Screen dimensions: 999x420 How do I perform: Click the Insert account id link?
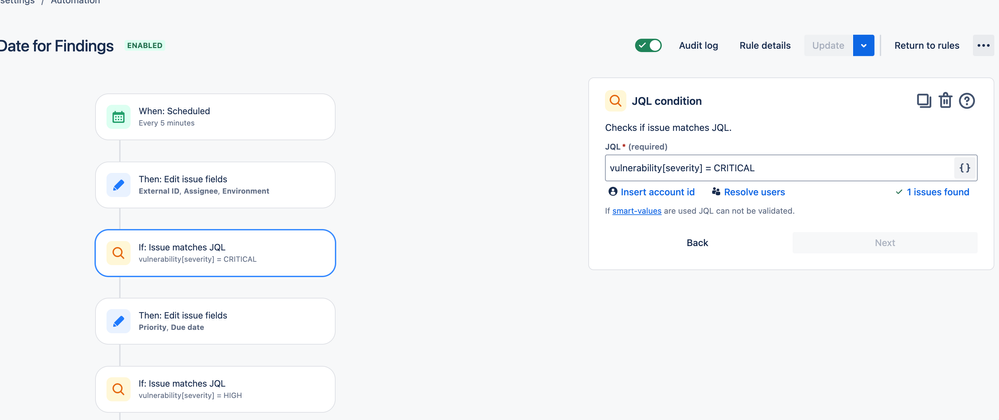point(657,192)
